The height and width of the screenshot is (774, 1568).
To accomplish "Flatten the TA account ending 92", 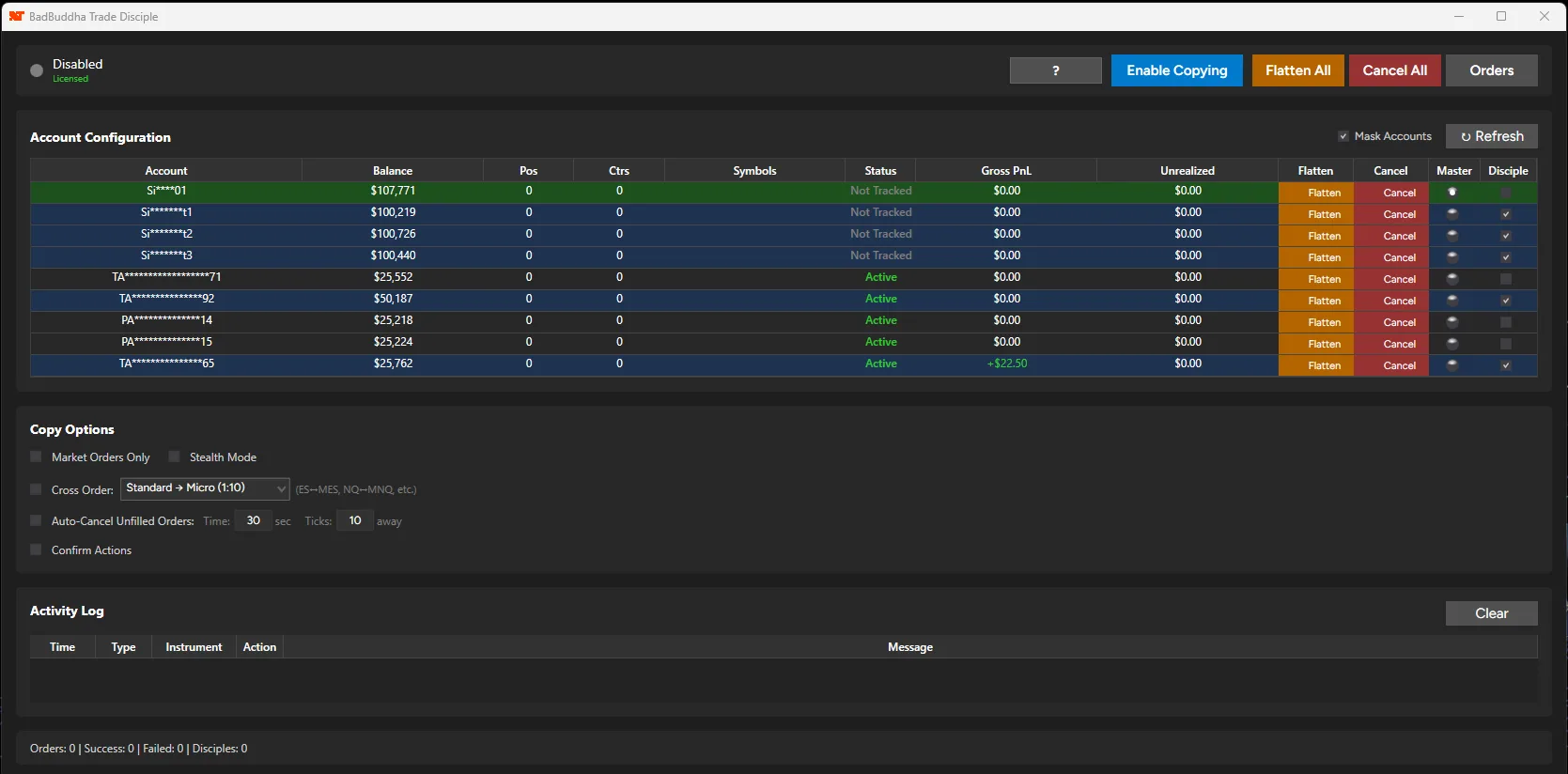I will tap(1315, 301).
